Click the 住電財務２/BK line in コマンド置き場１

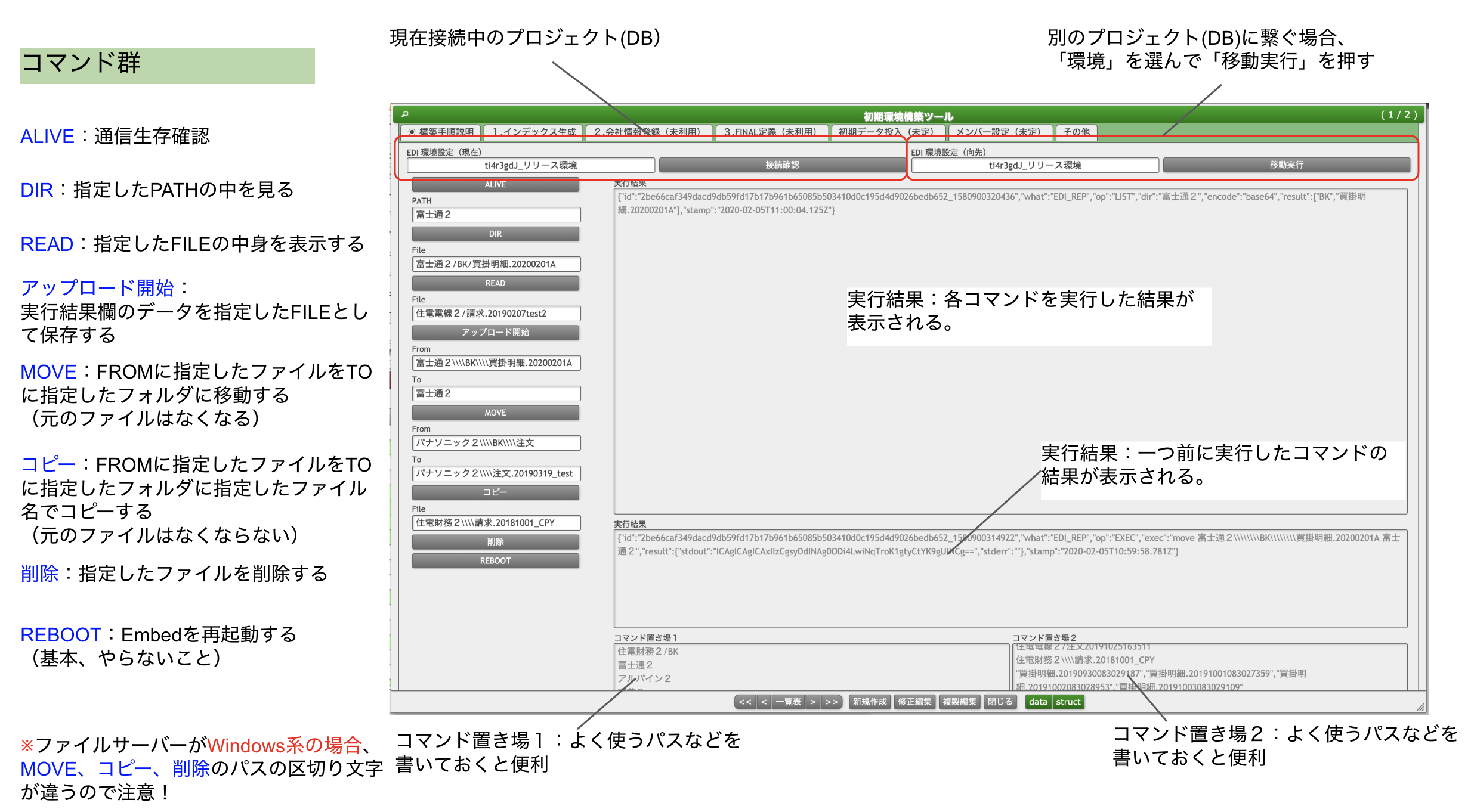[648, 652]
